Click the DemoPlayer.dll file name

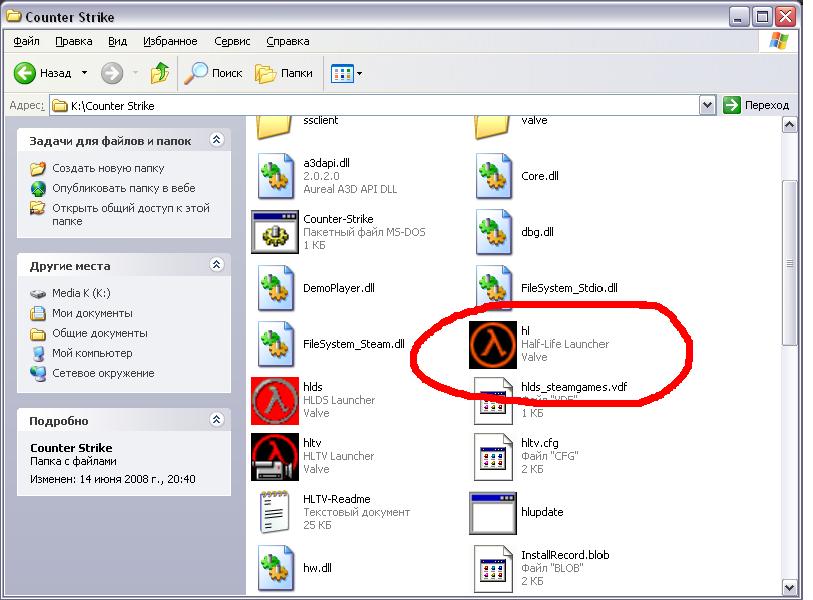pos(339,288)
